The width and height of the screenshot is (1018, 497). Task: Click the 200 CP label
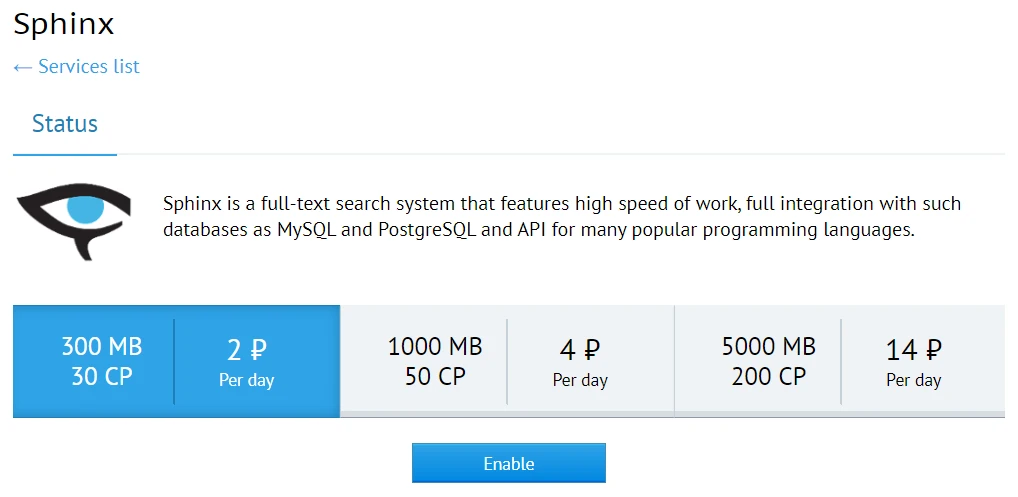(x=768, y=377)
